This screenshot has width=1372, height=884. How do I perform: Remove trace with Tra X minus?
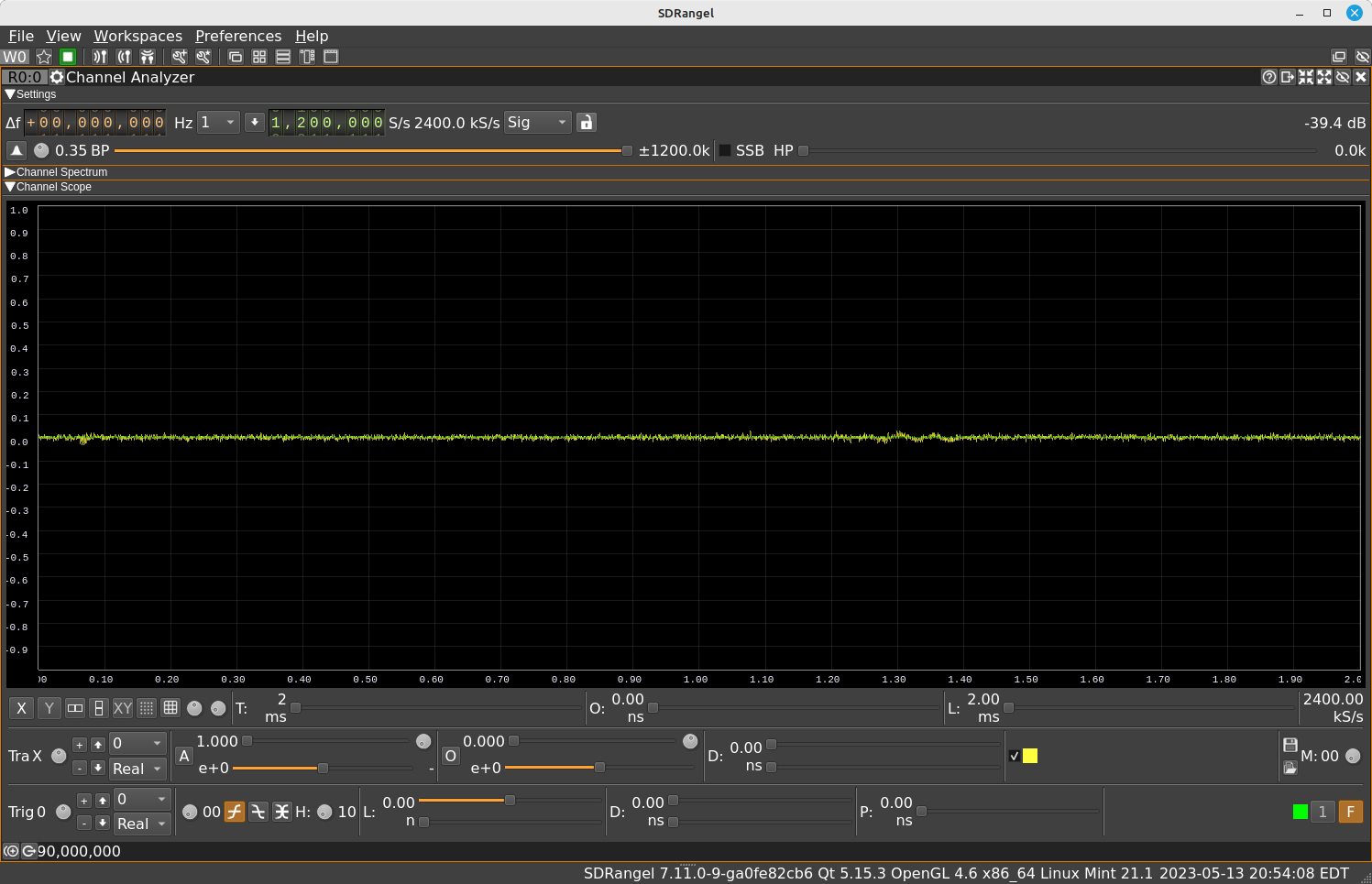(80, 768)
